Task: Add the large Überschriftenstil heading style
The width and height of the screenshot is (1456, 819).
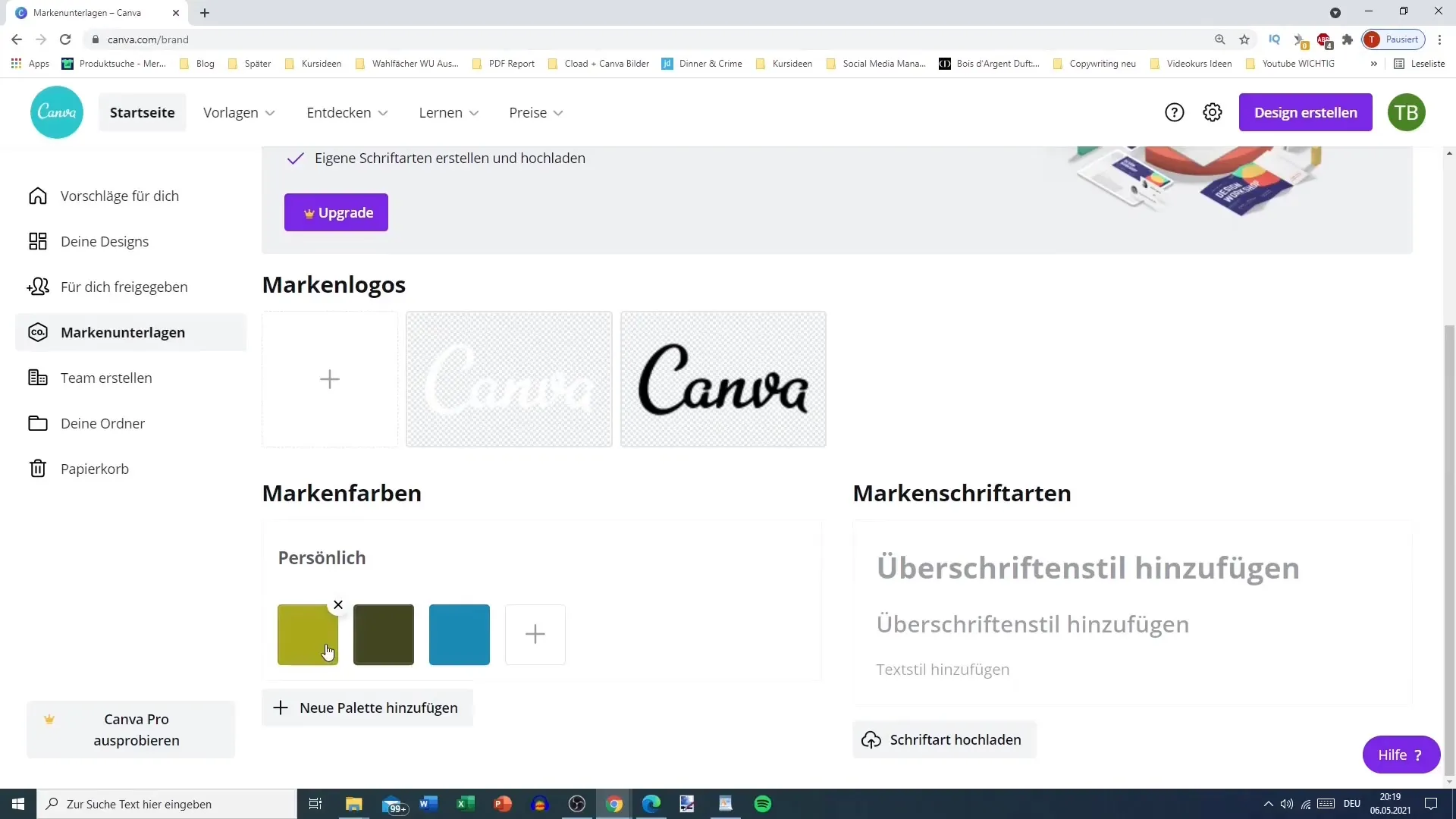Action: [1088, 567]
